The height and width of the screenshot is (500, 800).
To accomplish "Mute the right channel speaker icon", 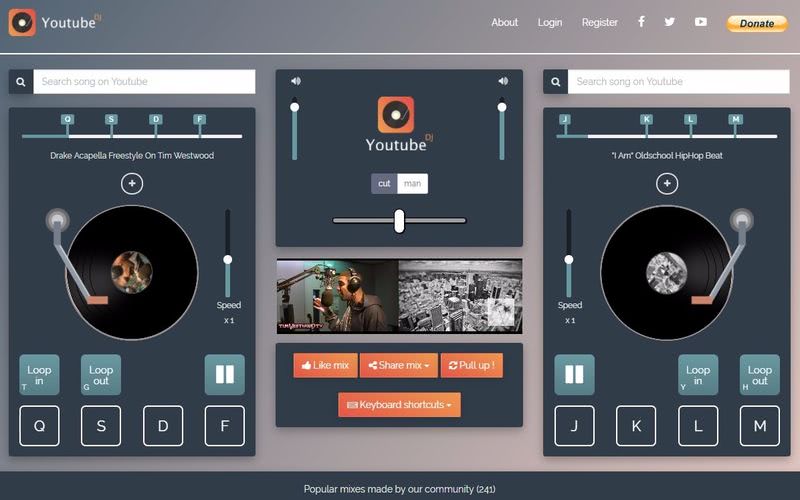I will pyautogui.click(x=503, y=81).
